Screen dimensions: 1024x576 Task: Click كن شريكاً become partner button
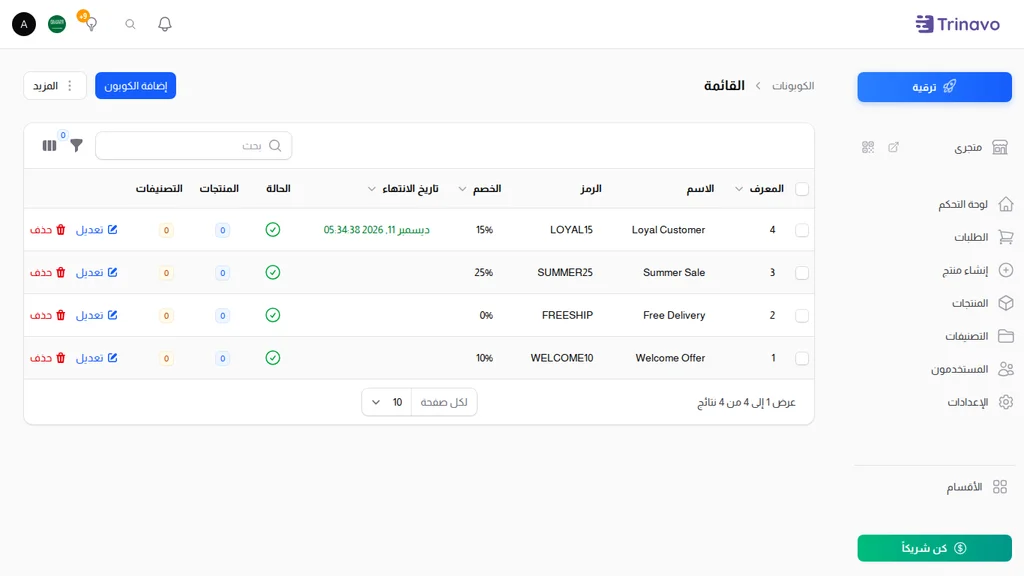[x=935, y=548]
